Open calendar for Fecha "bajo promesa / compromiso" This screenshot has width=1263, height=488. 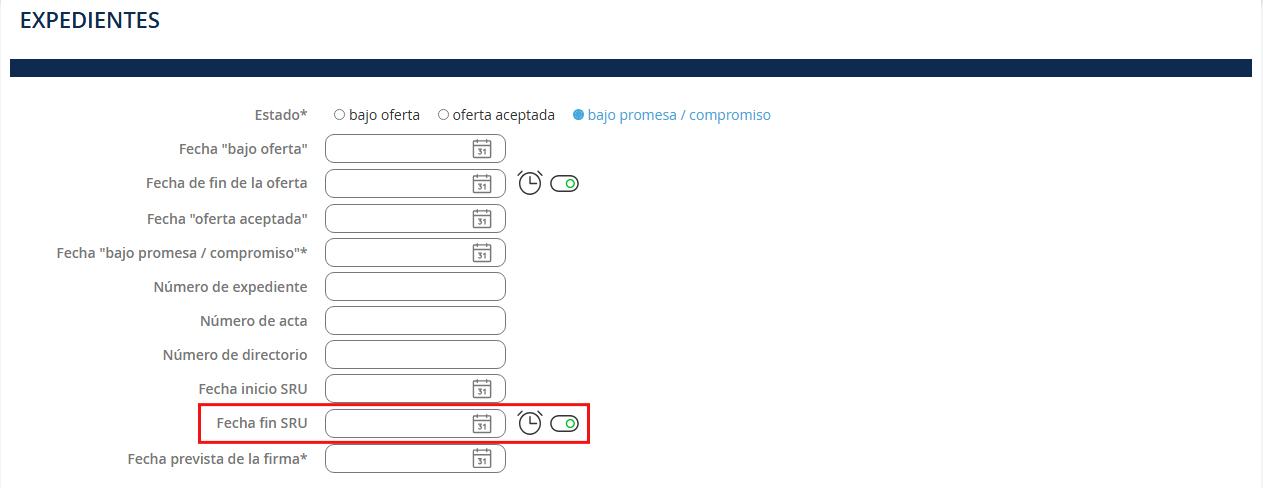482,253
